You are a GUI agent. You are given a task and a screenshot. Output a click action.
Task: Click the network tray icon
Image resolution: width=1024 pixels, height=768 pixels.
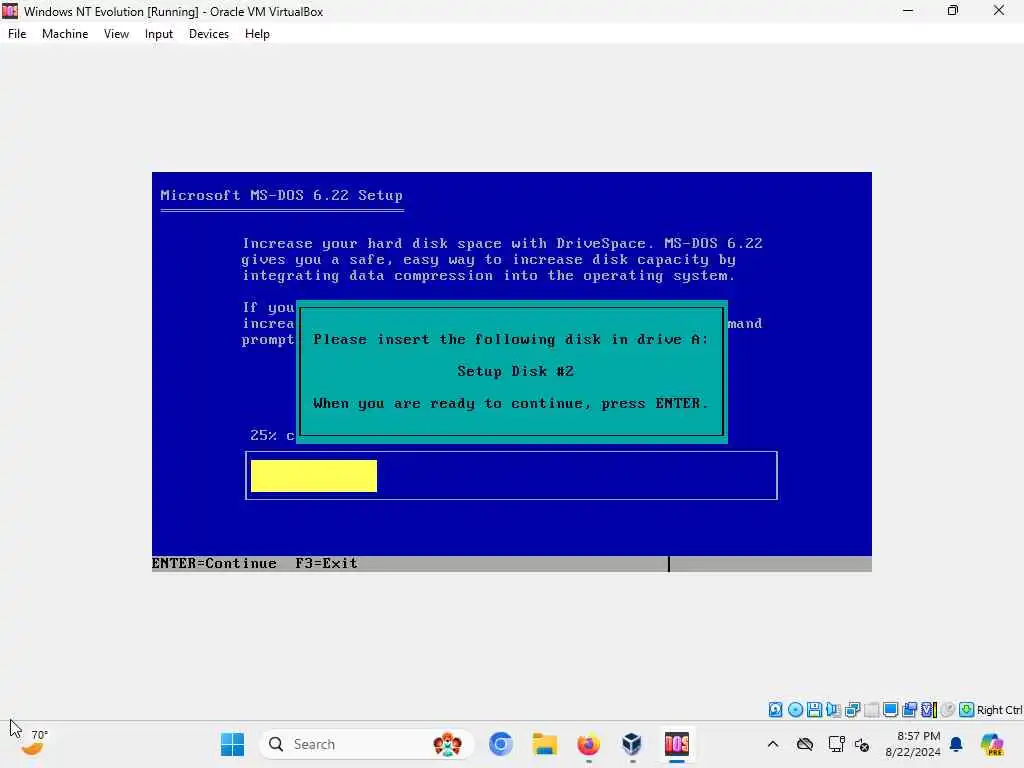click(837, 744)
